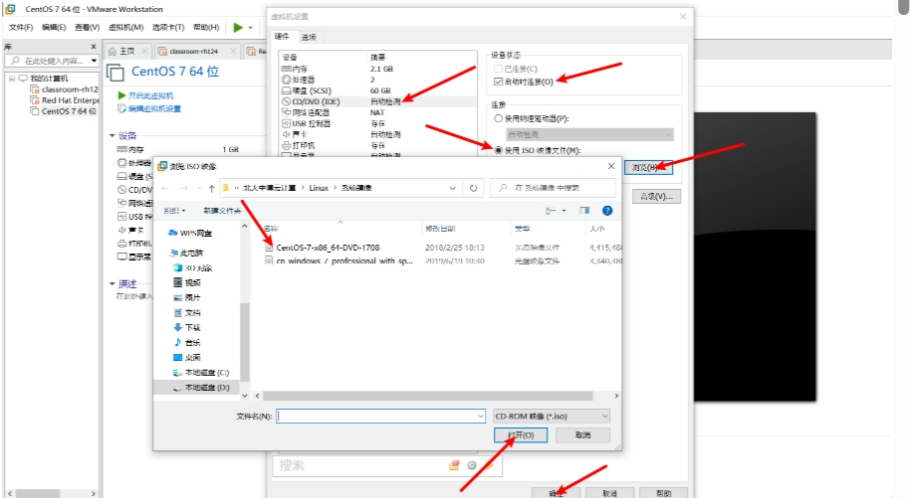Open the 文件(F) menu

pos(21,27)
